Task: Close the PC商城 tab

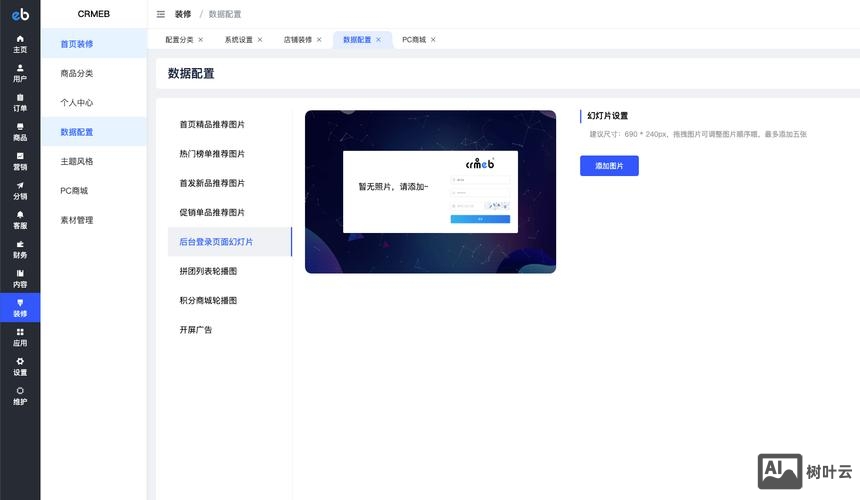Action: (433, 39)
